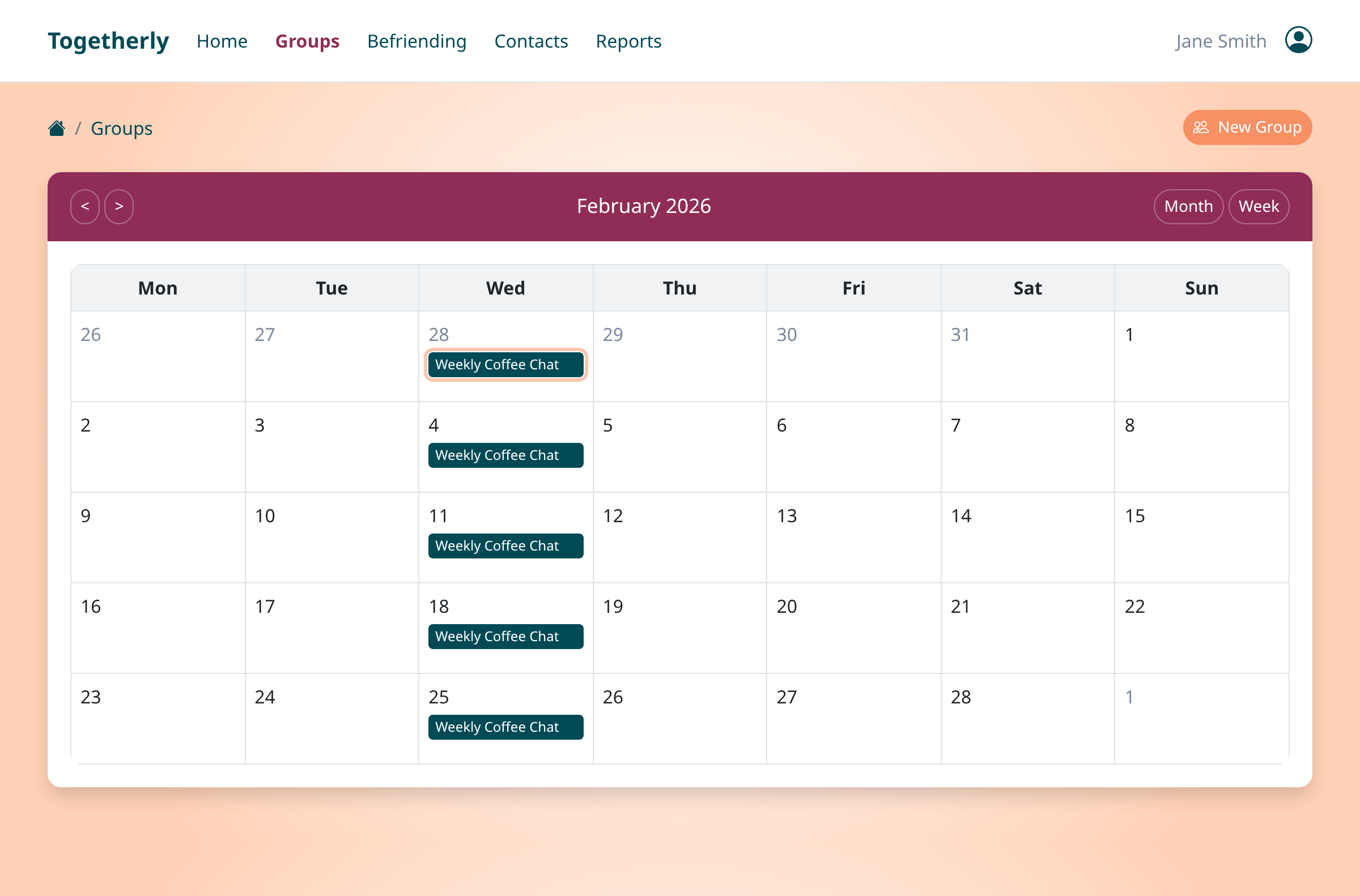The image size is (1360, 896).
Task: Create a New Group
Action: pos(1247,127)
